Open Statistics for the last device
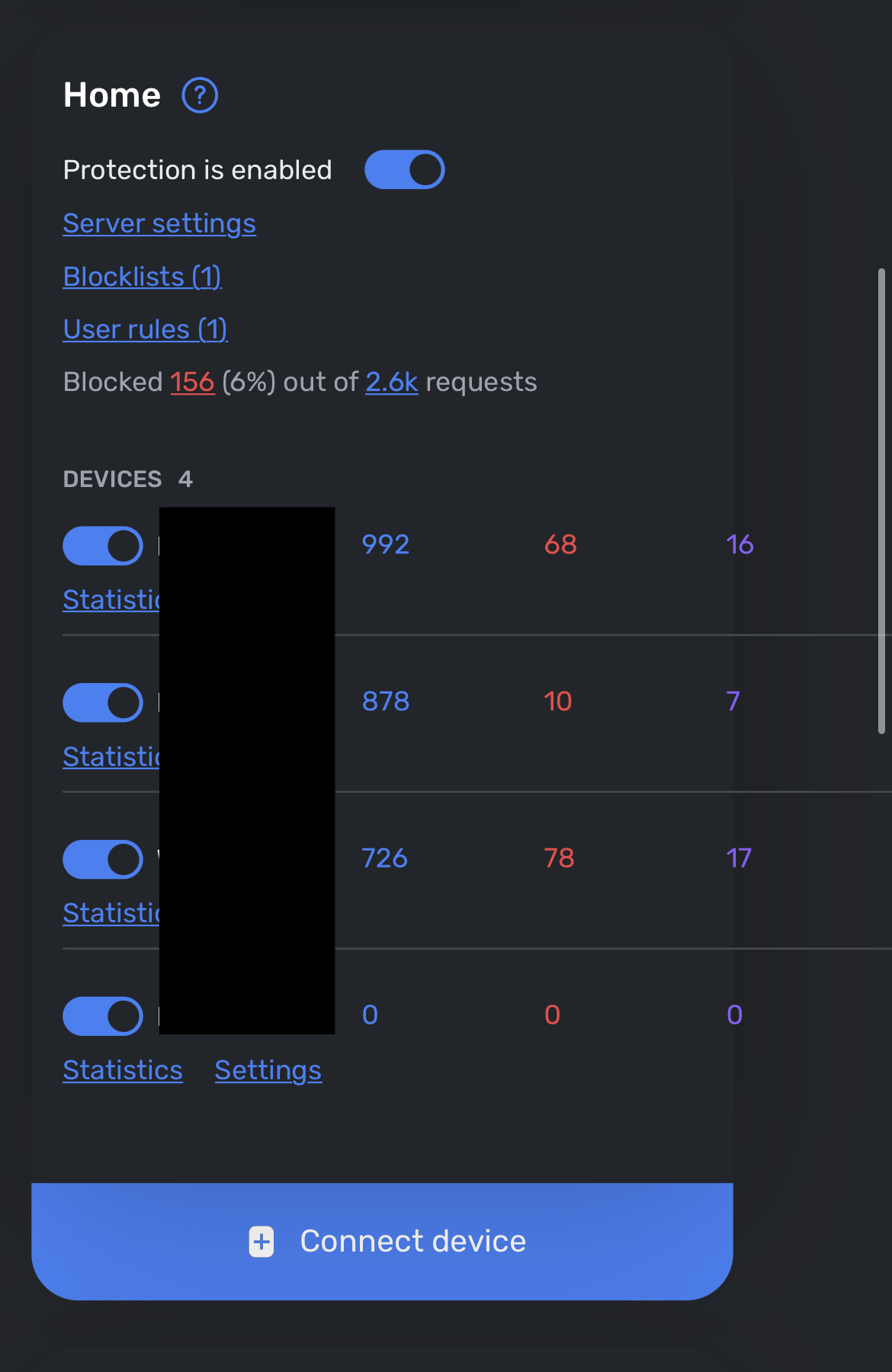 (x=122, y=1070)
